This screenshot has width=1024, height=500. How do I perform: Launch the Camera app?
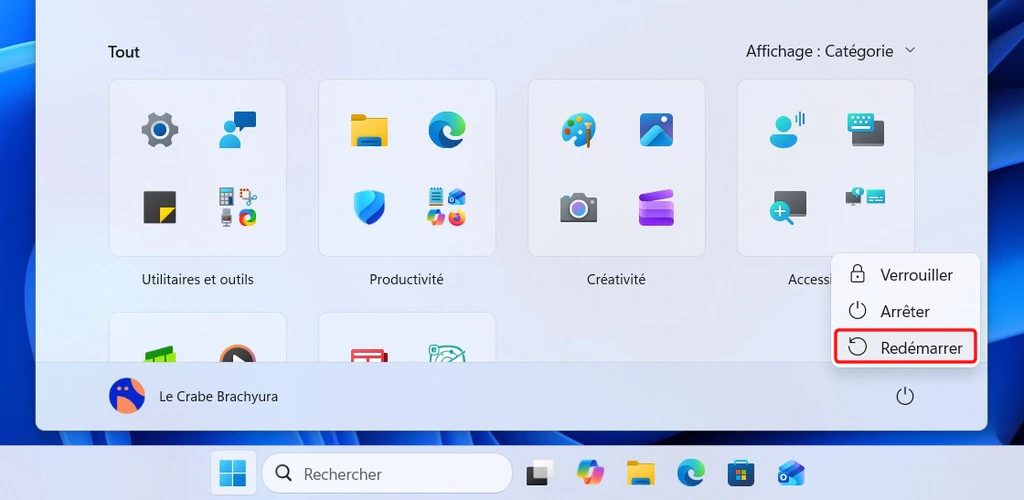pos(579,208)
